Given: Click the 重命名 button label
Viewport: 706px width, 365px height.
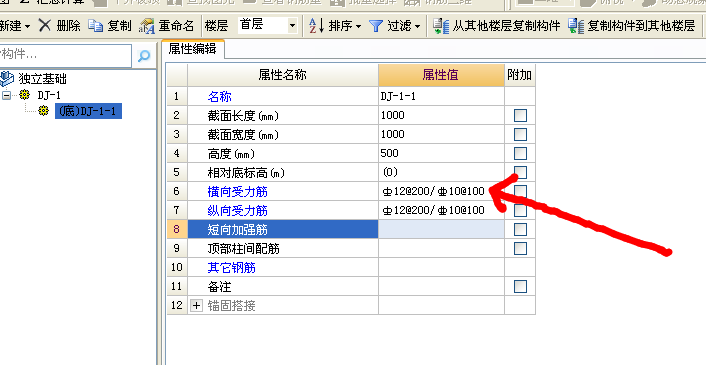Looking at the screenshot, I should point(176,26).
